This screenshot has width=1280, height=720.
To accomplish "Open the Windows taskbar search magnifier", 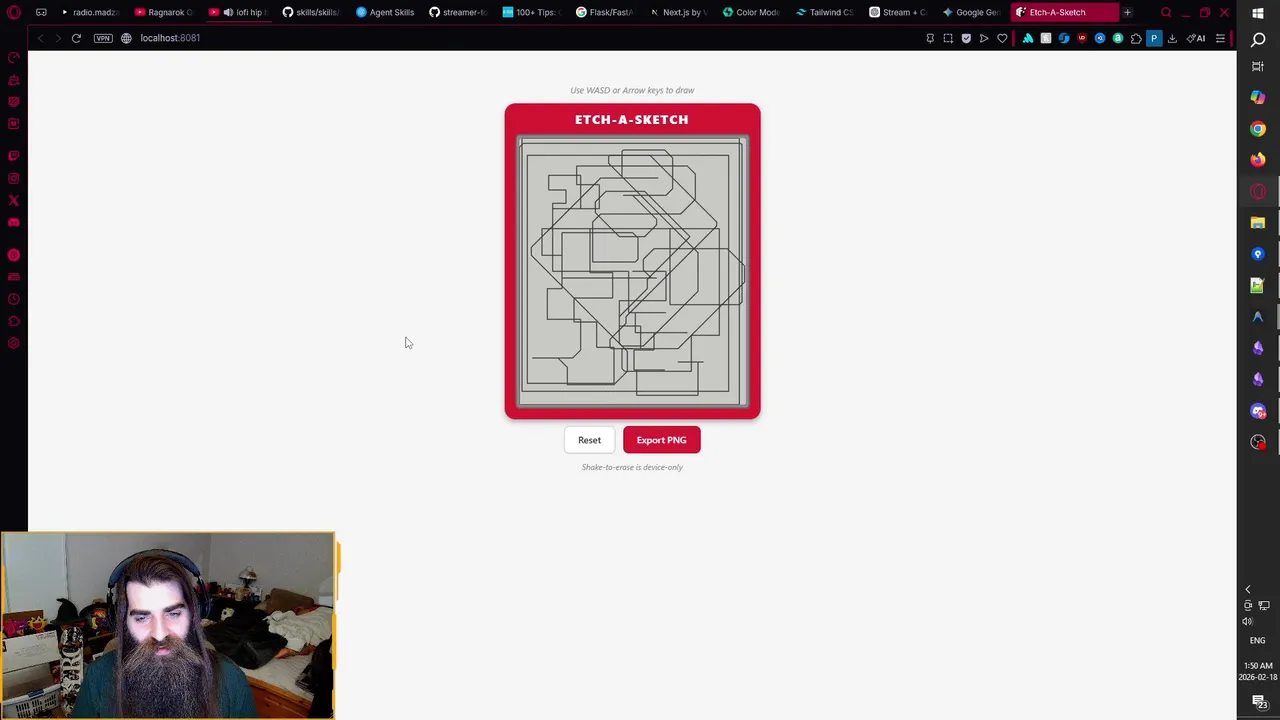I will point(1258,39).
